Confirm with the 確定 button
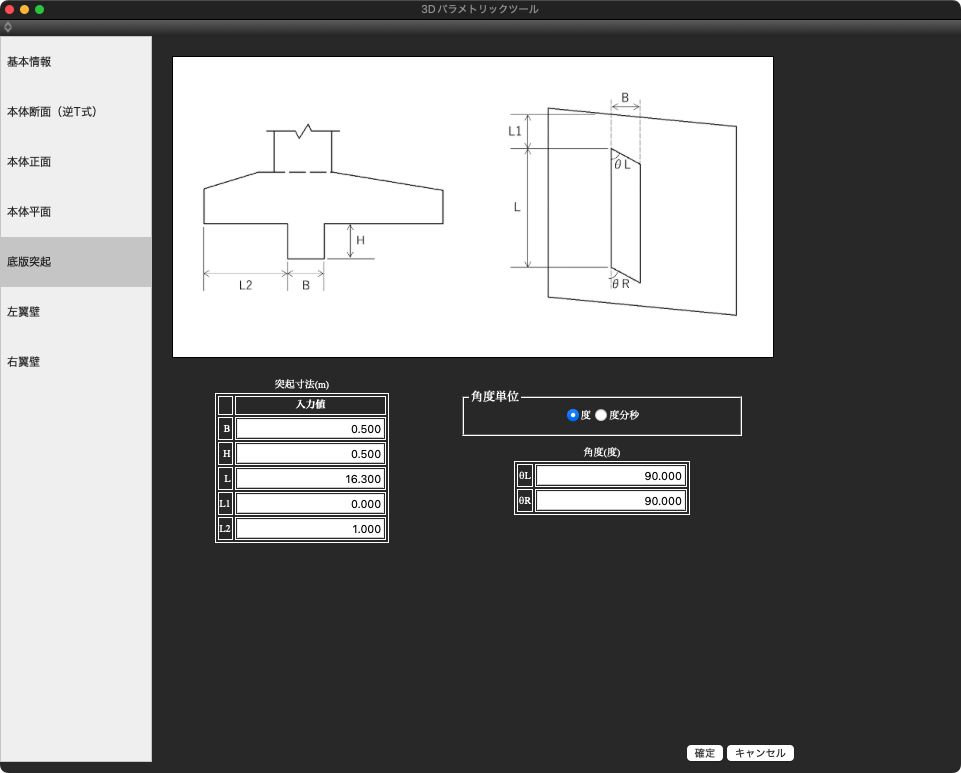This screenshot has width=961, height=773. [705, 753]
